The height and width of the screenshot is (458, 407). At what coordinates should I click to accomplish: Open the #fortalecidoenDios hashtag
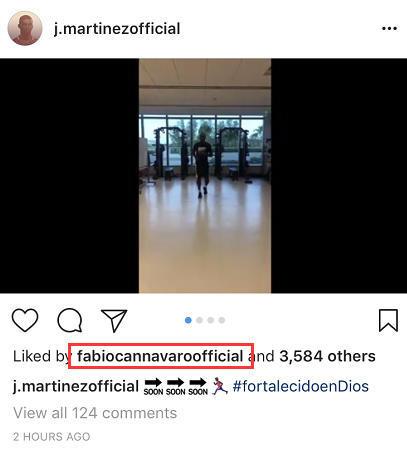(x=301, y=386)
